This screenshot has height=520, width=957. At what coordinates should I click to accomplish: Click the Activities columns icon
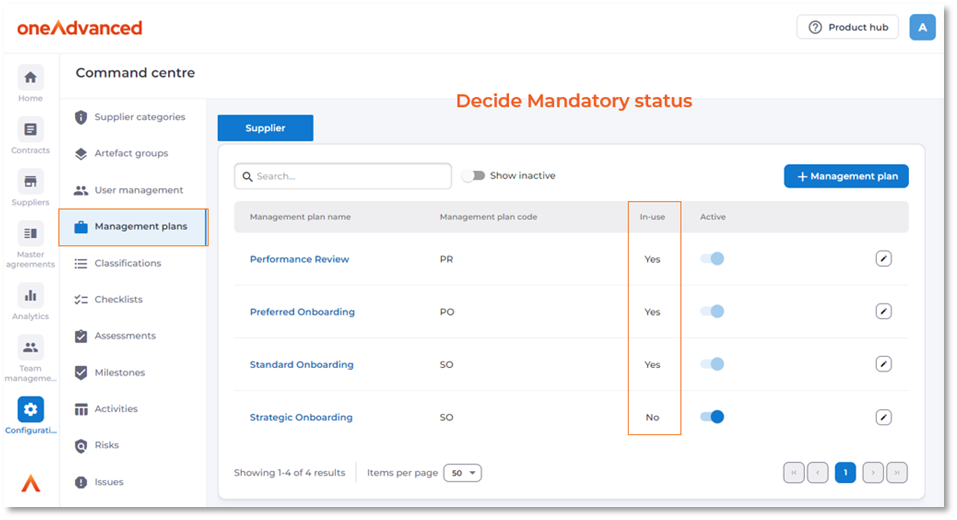[x=81, y=409]
